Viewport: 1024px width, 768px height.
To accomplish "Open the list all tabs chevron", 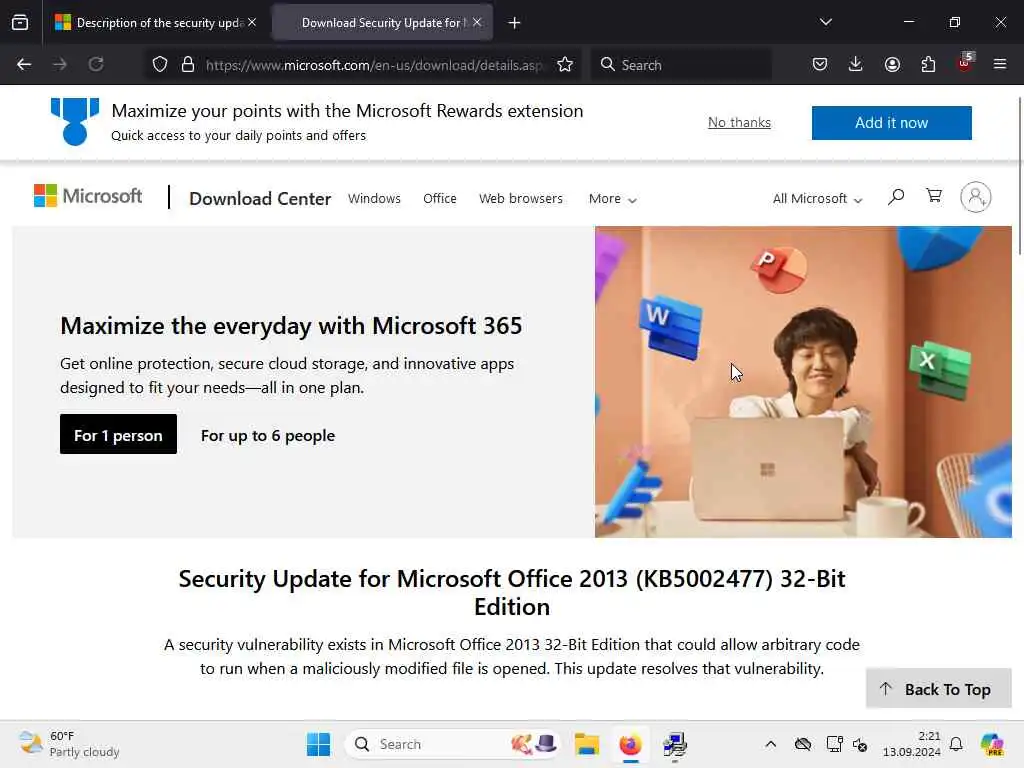I will 825,22.
